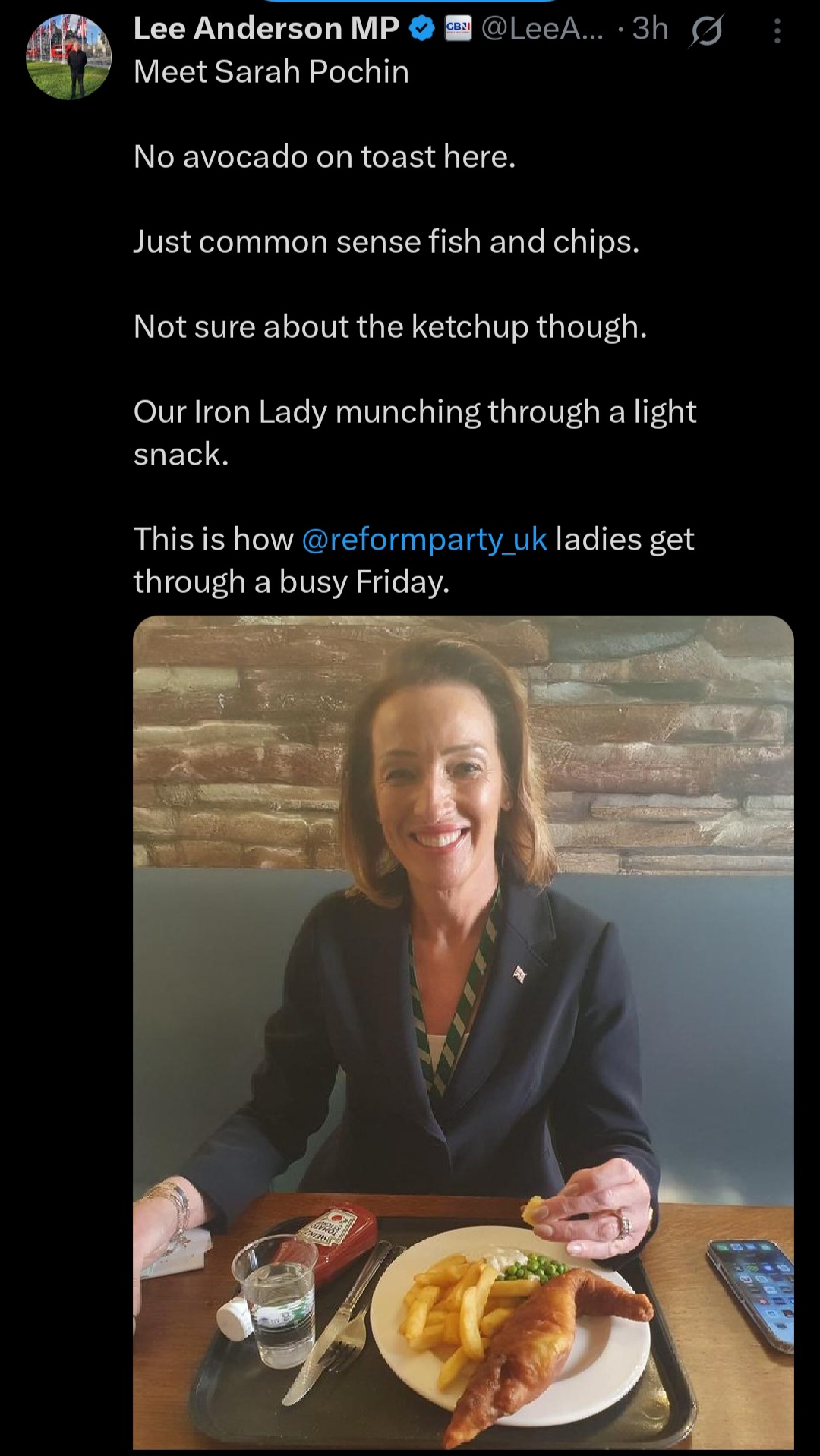The image size is (820, 1456).
Task: Click the text "No avocado on toast here."
Action: click(324, 157)
